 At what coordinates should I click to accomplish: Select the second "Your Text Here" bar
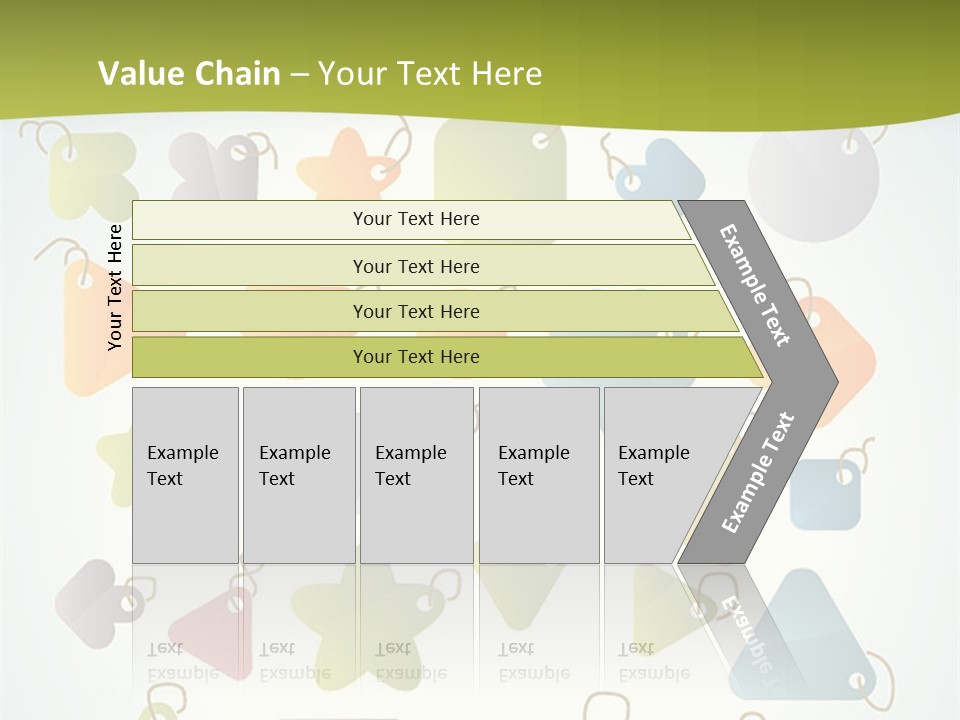click(x=416, y=266)
